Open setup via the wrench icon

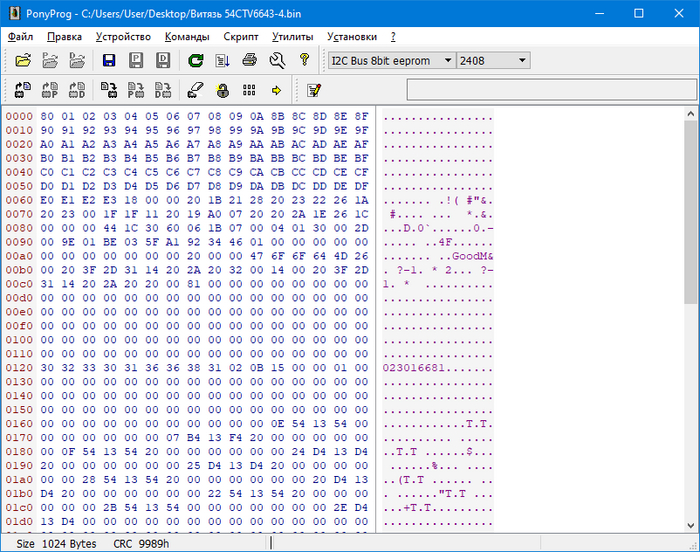tap(277, 61)
